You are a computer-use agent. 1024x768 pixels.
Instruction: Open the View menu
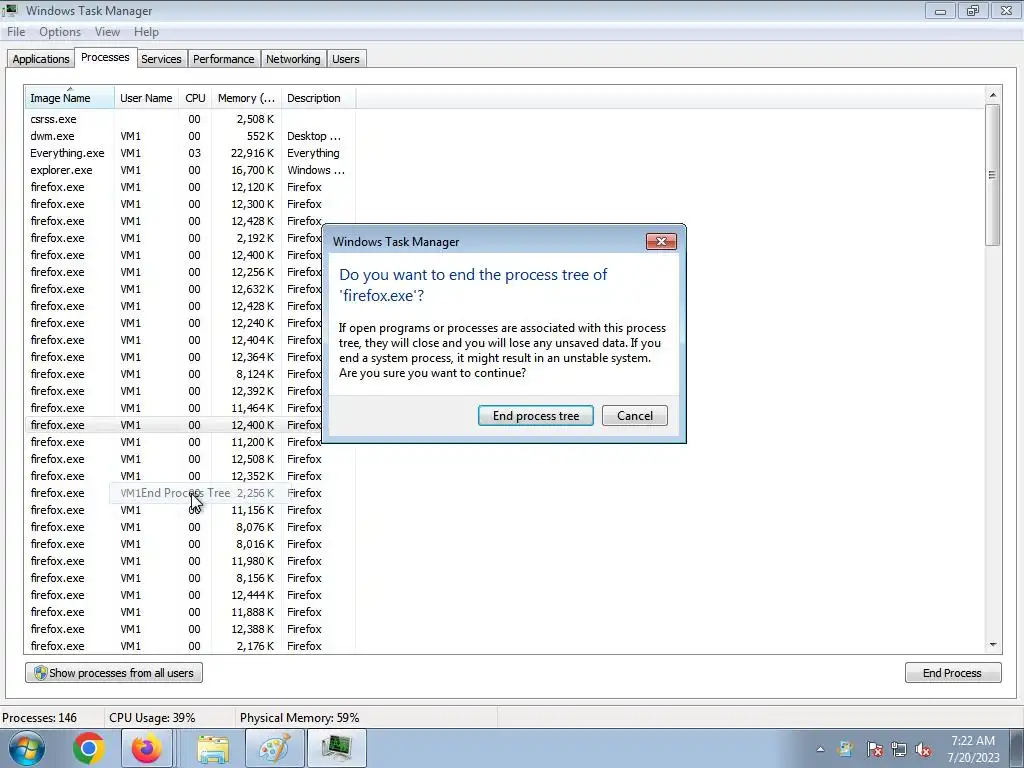[107, 32]
